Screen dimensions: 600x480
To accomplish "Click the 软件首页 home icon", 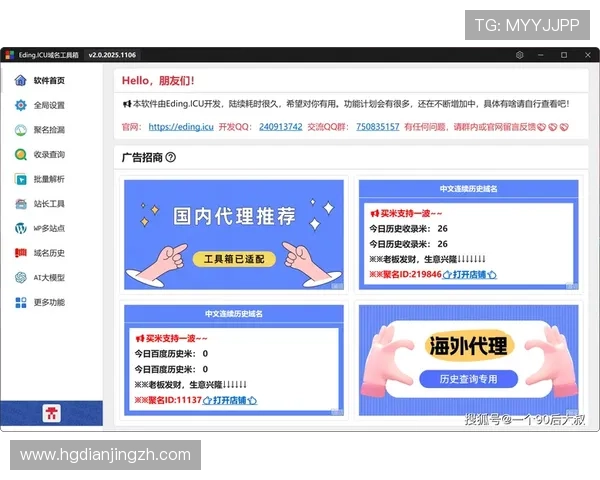I will click(20, 80).
